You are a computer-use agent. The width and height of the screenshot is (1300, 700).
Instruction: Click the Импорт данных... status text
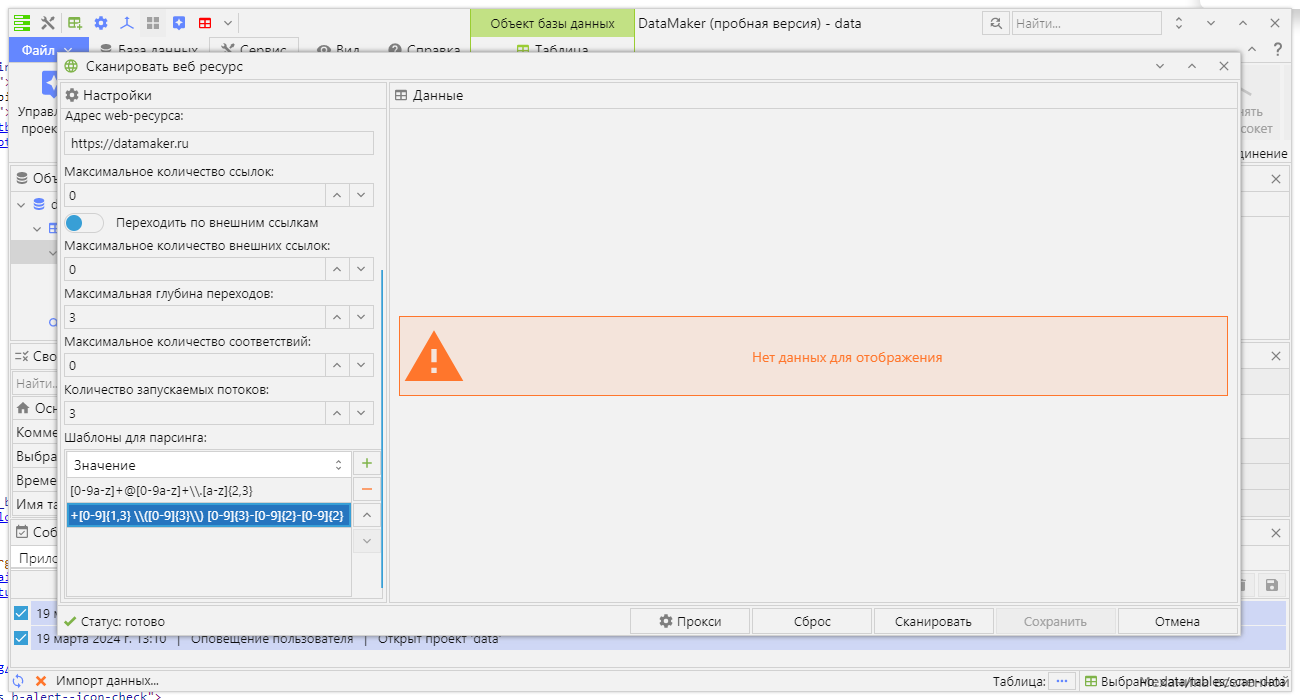coord(108,680)
